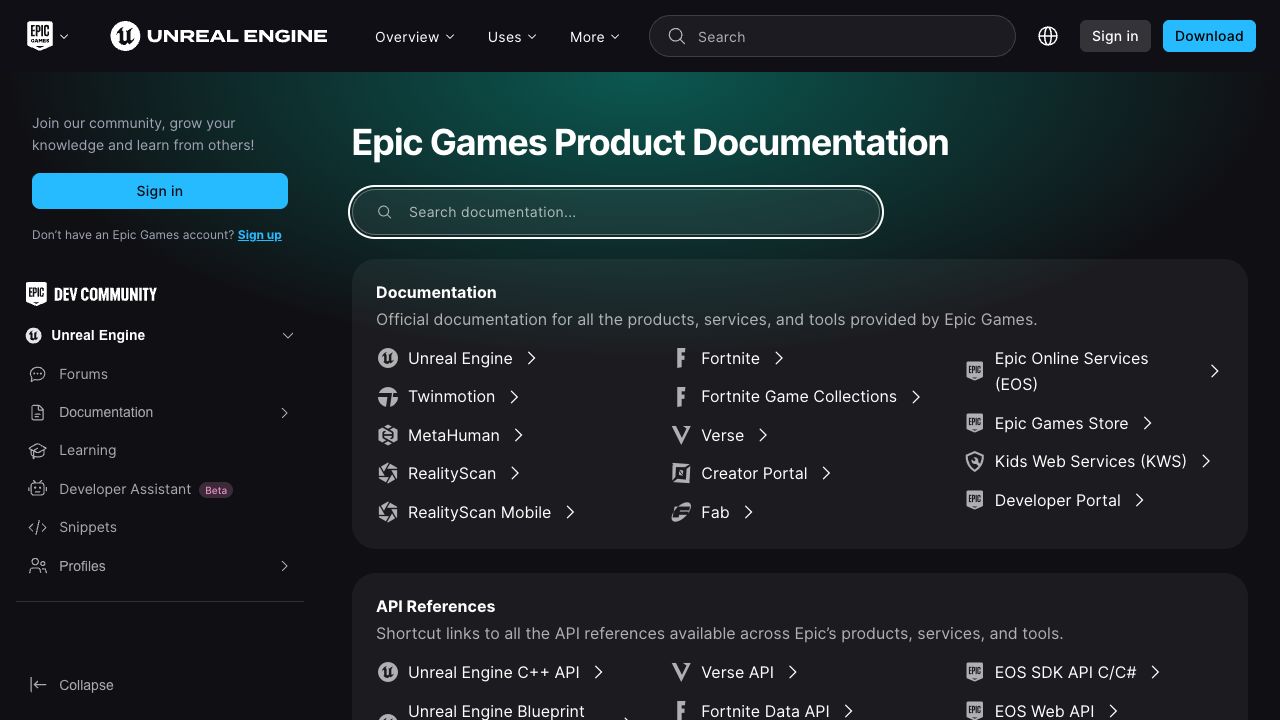
Task: Click the Sign up link
Action: pos(260,235)
